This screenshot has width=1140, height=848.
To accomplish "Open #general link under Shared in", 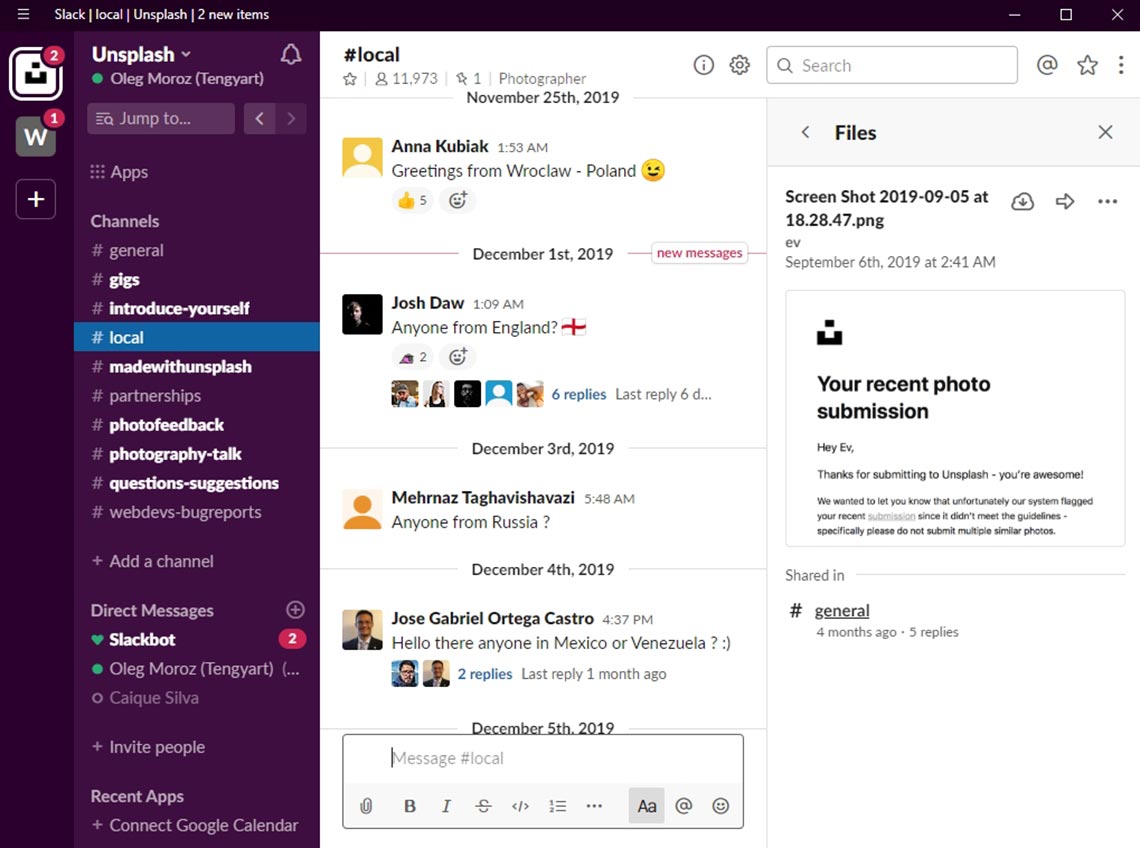I will click(841, 610).
